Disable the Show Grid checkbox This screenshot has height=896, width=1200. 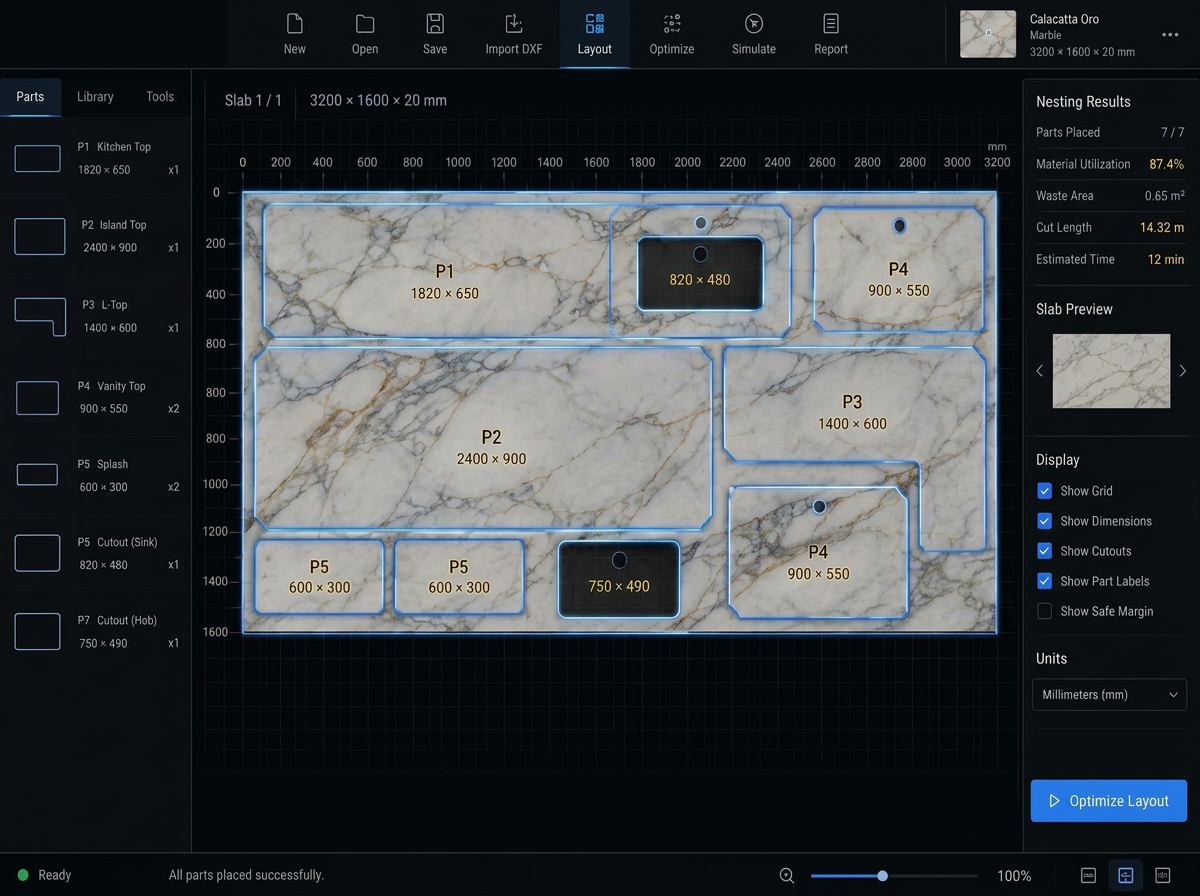(x=1044, y=491)
